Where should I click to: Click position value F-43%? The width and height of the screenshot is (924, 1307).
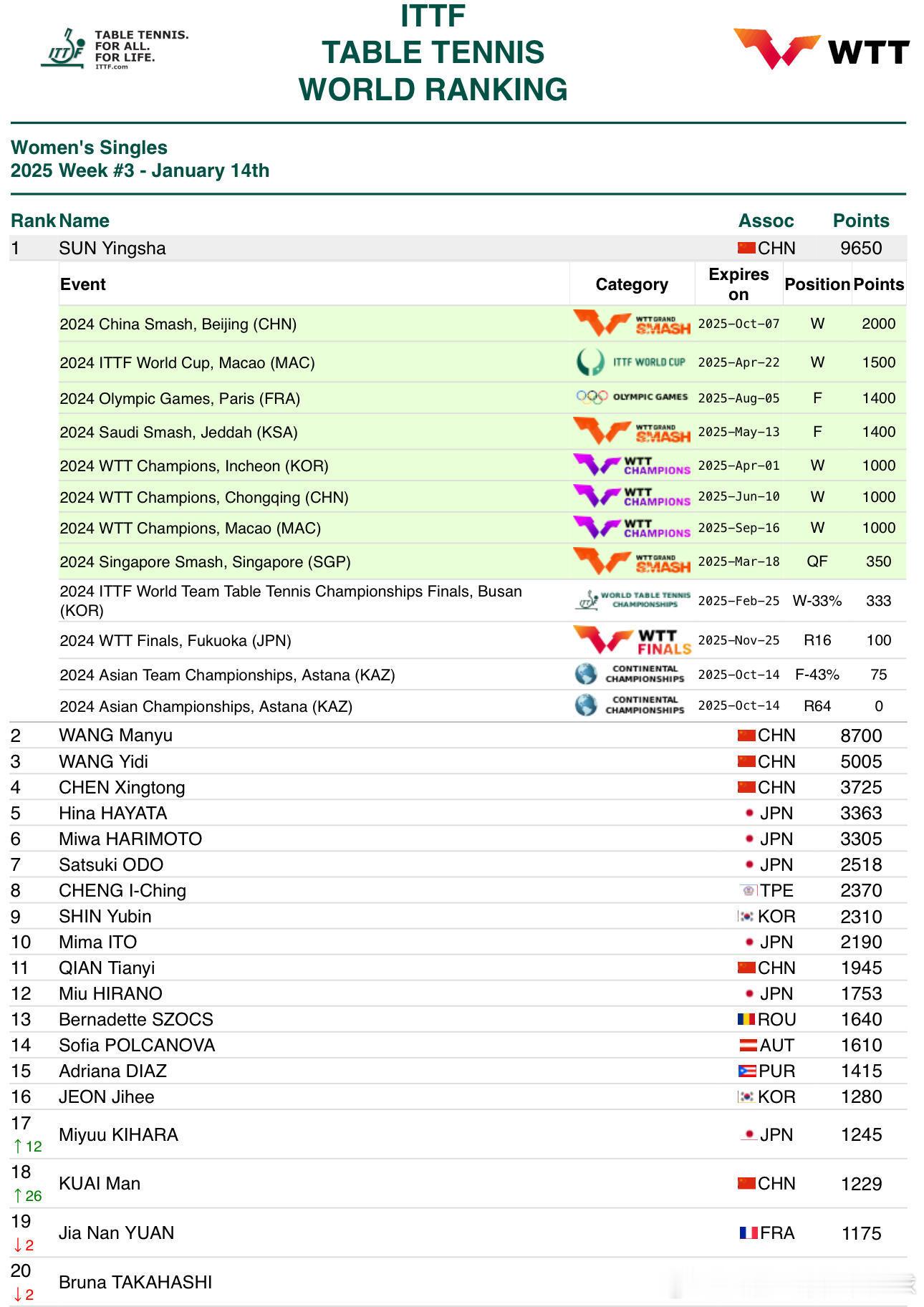(x=817, y=675)
